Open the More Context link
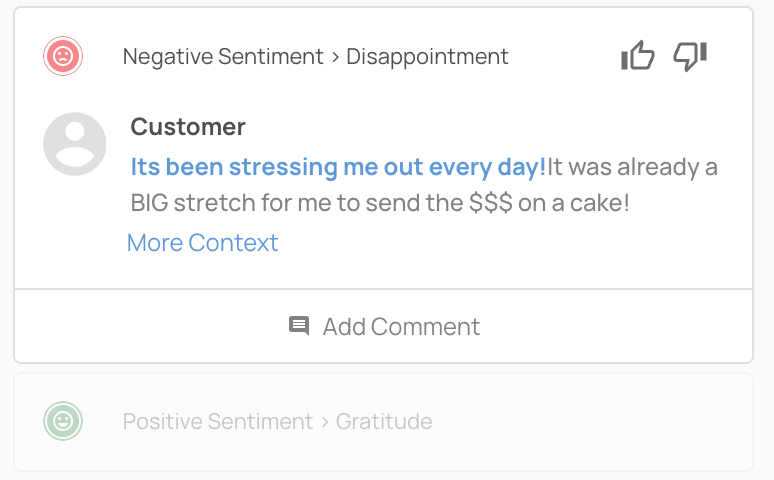 pyautogui.click(x=202, y=243)
